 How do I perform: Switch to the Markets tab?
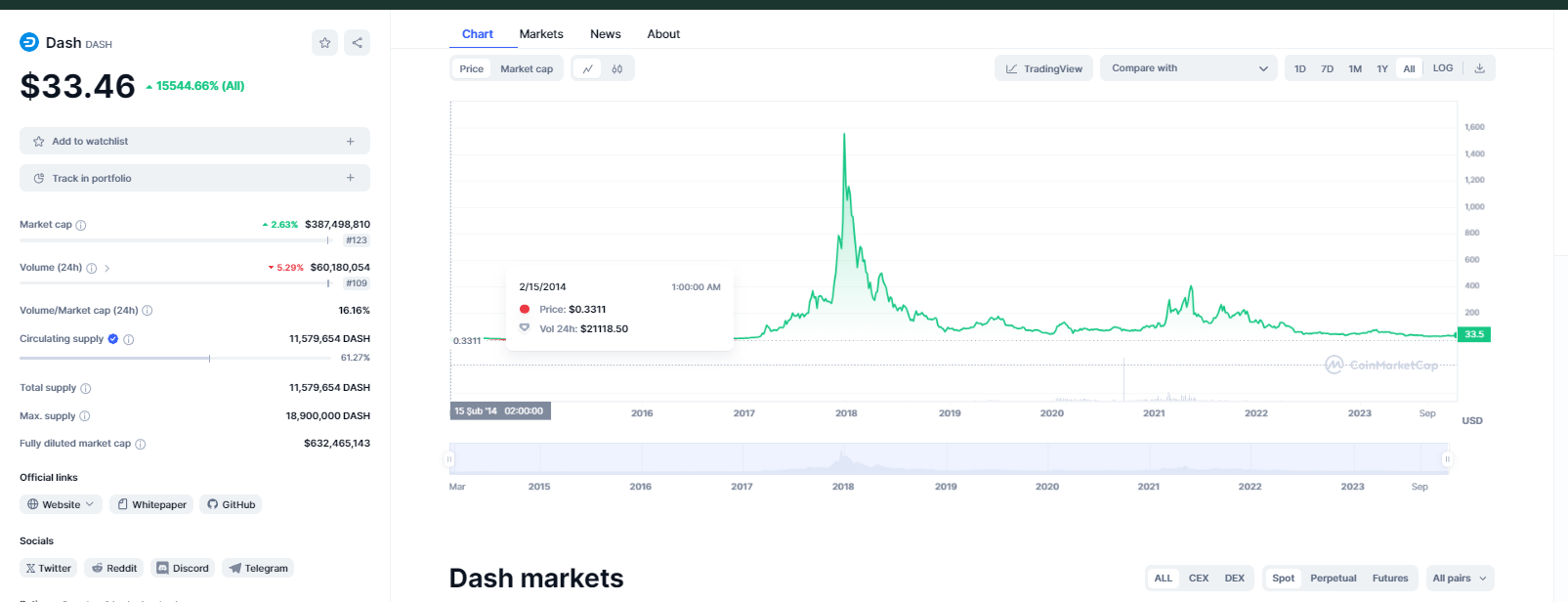coord(541,34)
